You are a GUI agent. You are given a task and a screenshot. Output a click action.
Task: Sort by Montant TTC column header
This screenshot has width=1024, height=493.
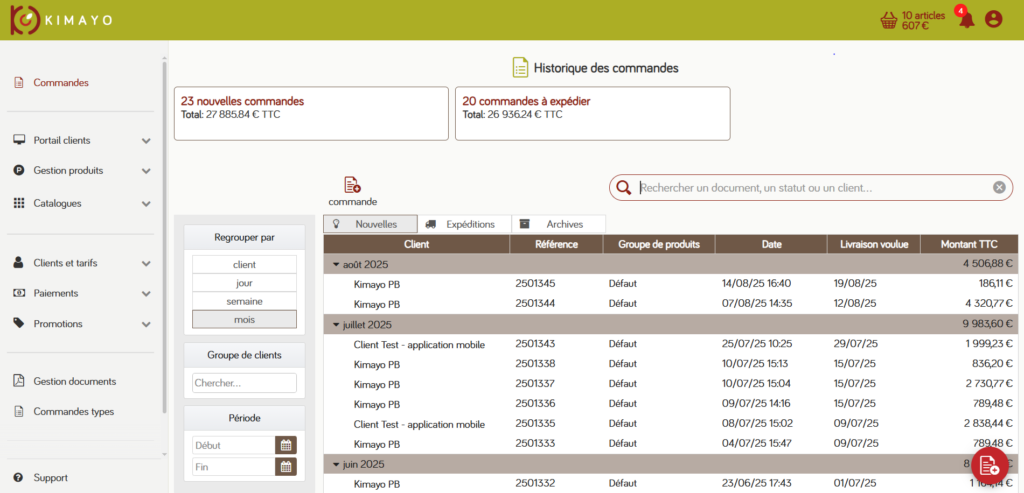coord(969,244)
